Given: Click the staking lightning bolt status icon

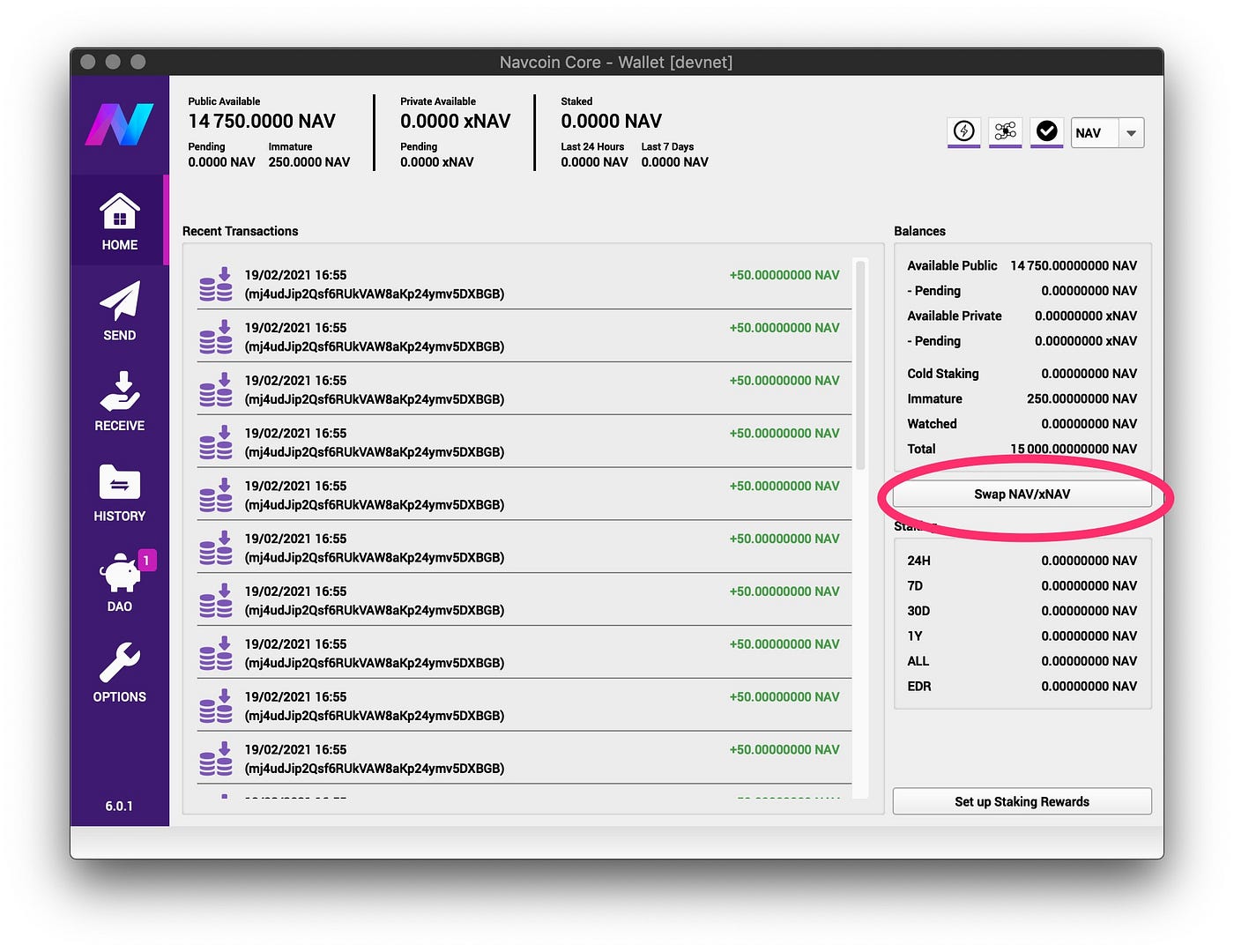Looking at the screenshot, I should click(x=964, y=131).
